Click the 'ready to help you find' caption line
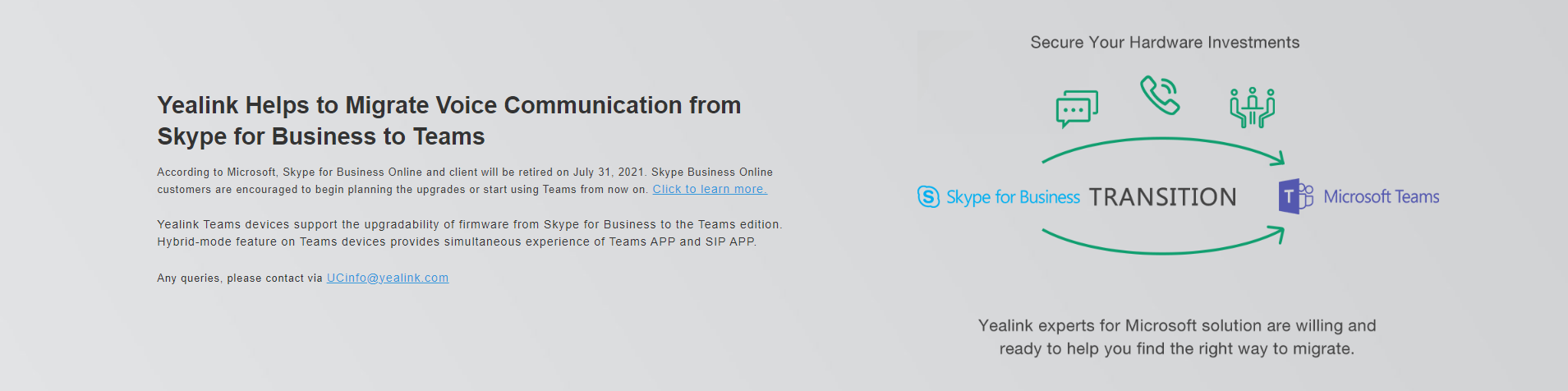The height and width of the screenshot is (391, 1568). click(1177, 349)
